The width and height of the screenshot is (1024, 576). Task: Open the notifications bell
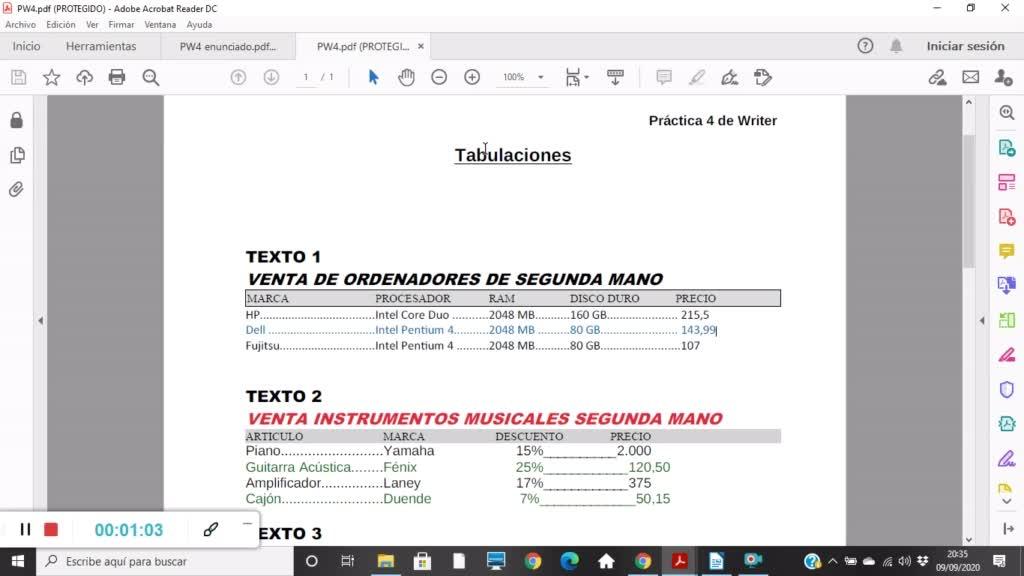click(x=896, y=46)
